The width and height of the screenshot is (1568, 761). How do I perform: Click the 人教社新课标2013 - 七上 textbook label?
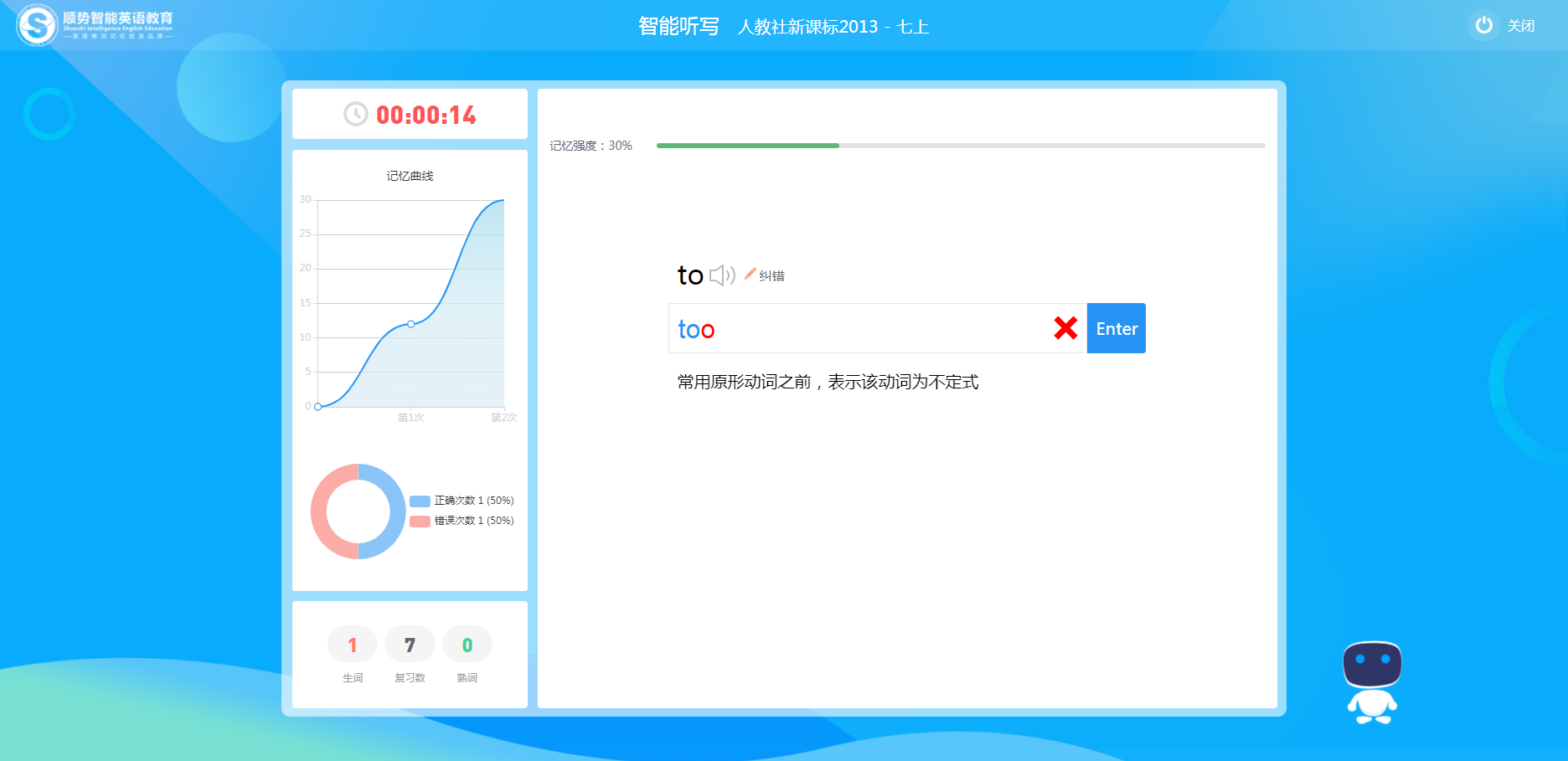click(833, 27)
